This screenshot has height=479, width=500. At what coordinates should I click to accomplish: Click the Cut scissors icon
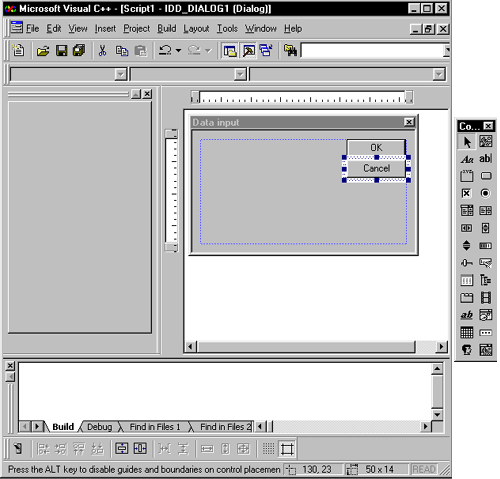click(102, 51)
